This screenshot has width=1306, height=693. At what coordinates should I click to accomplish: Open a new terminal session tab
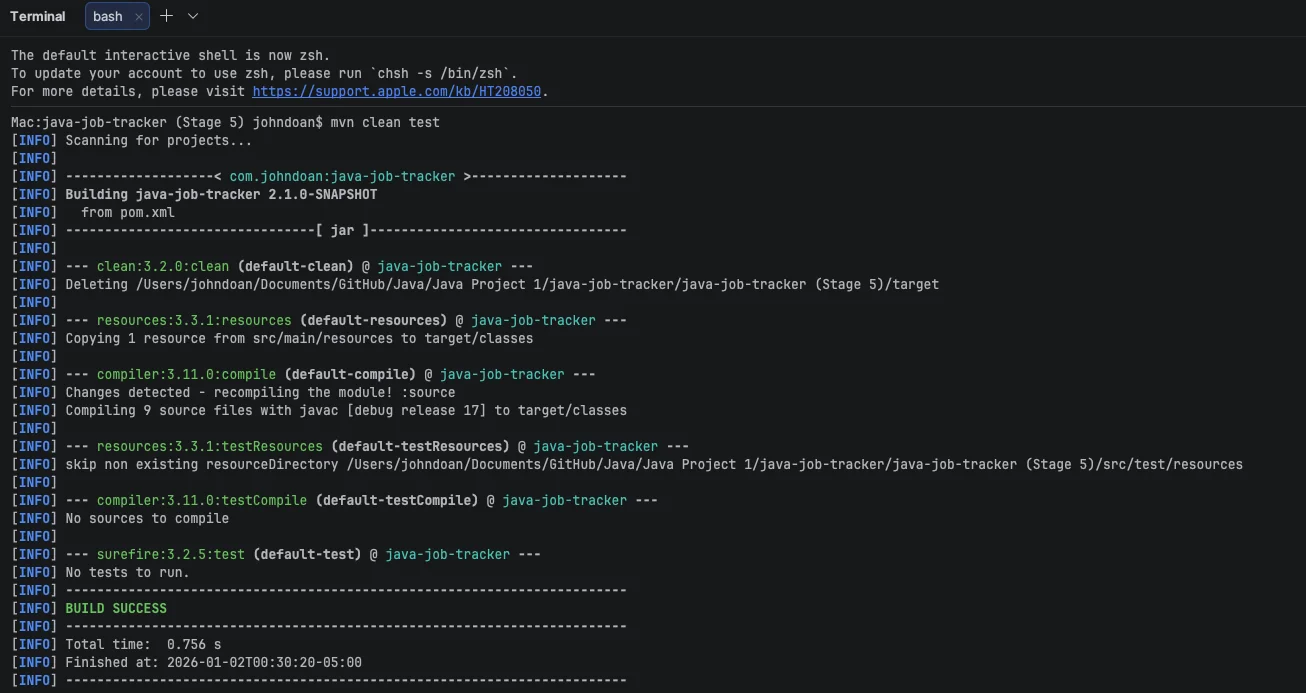(x=167, y=16)
